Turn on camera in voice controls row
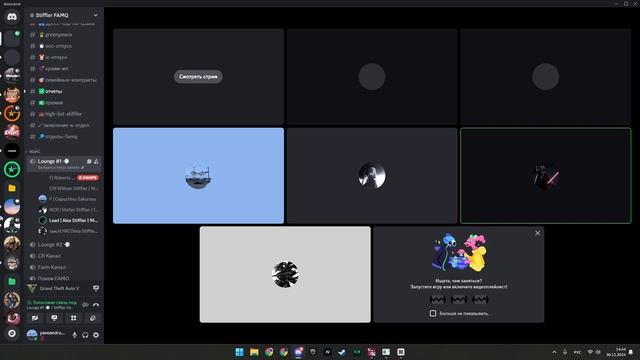This screenshot has height=360, width=640. point(35,318)
